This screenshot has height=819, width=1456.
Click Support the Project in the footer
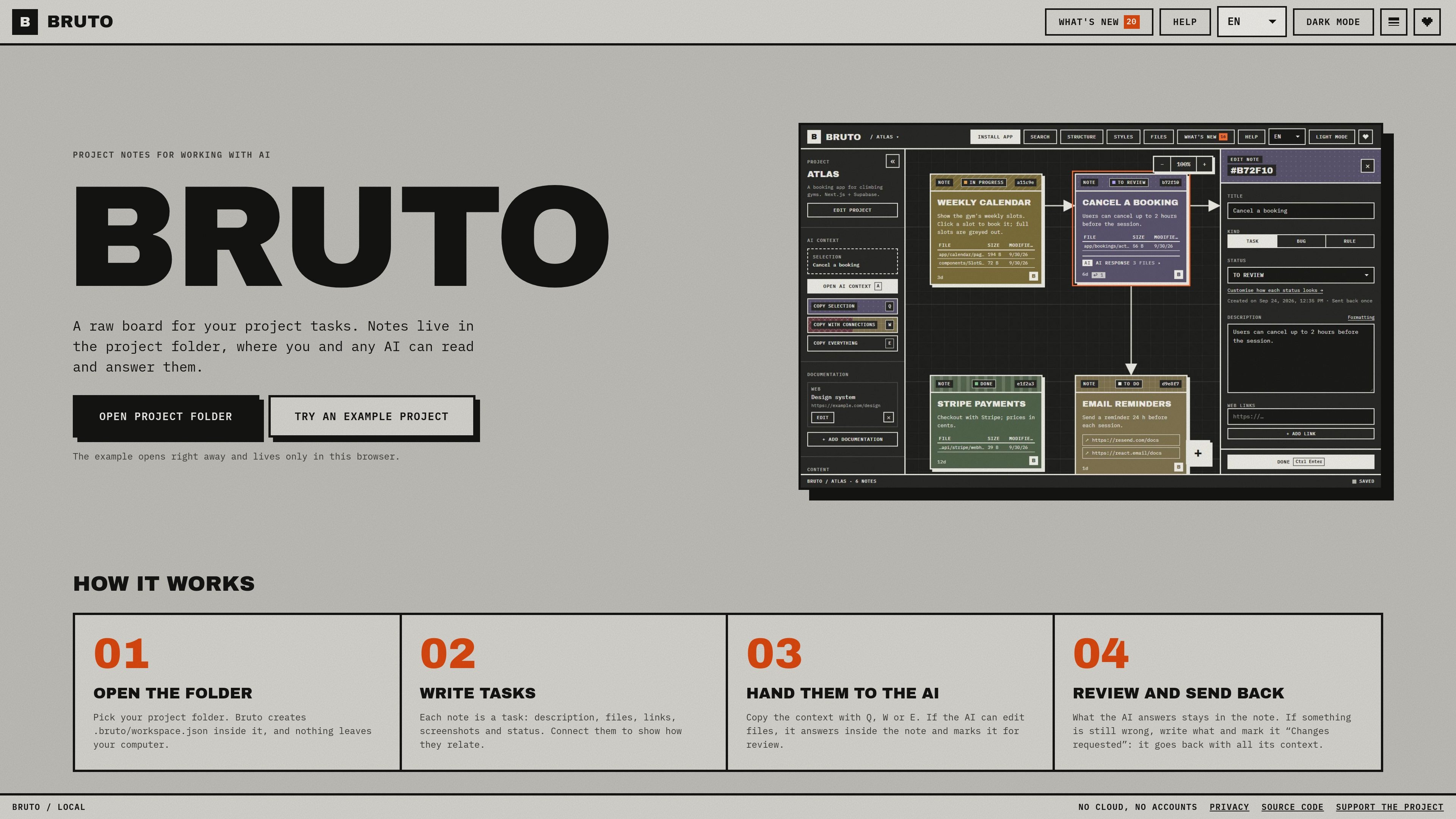coord(1389,807)
